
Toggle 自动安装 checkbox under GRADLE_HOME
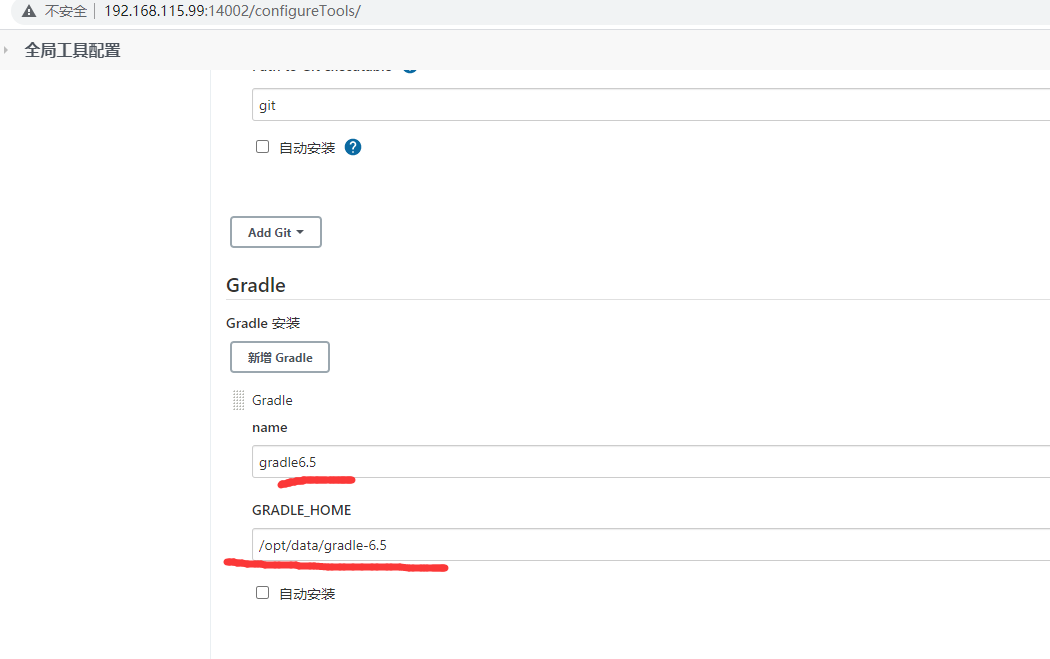[263, 592]
